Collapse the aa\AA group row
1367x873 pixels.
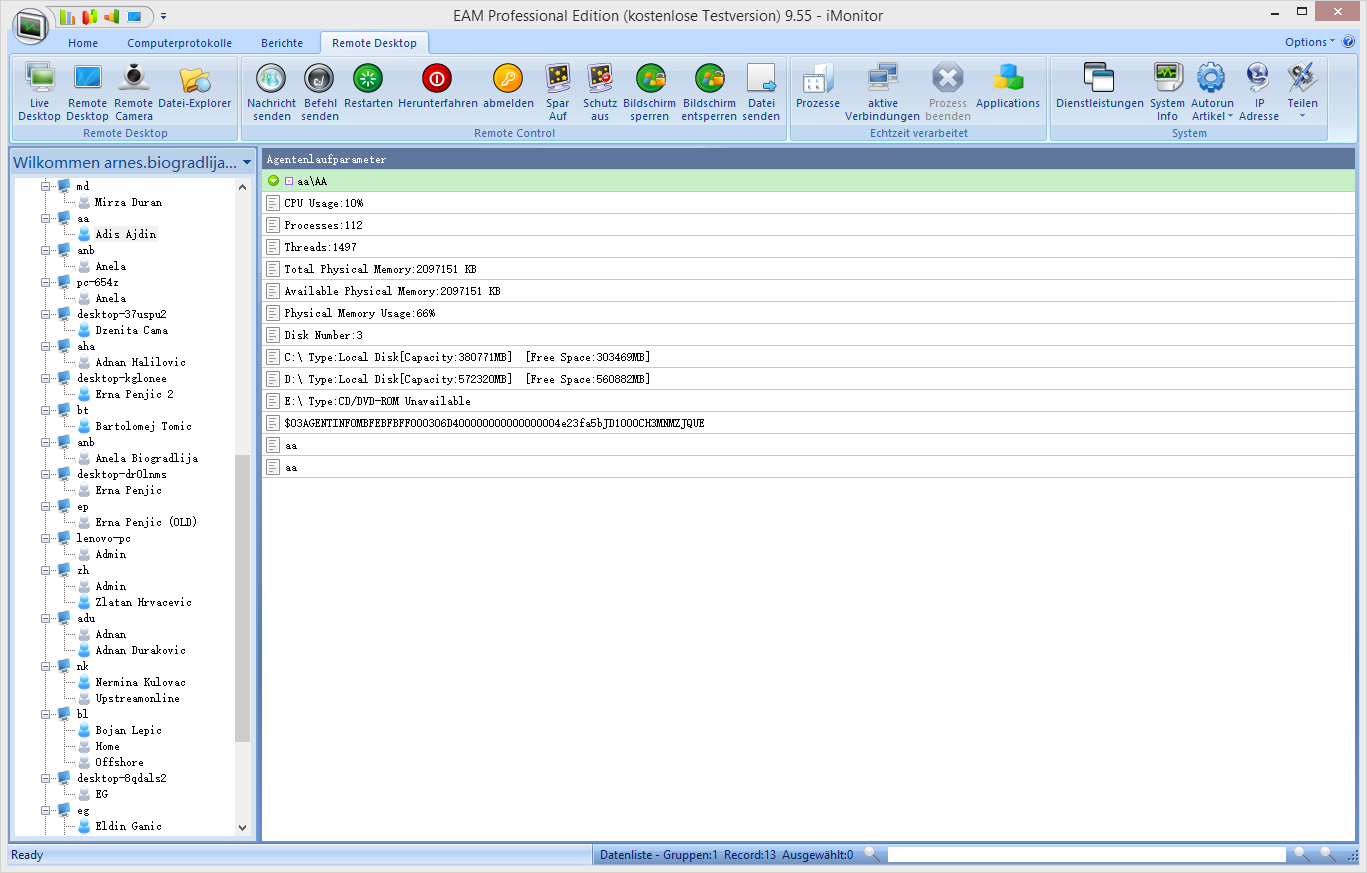[274, 181]
